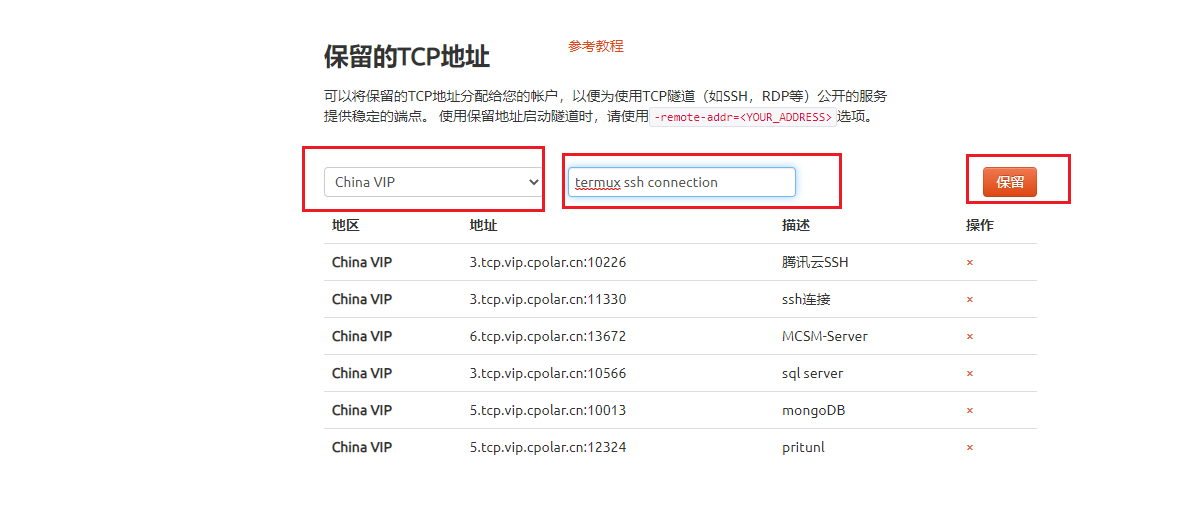Image resolution: width=1184 pixels, height=509 pixels.
Task: Click the 保留 reserve button
Action: pyautogui.click(x=1010, y=182)
